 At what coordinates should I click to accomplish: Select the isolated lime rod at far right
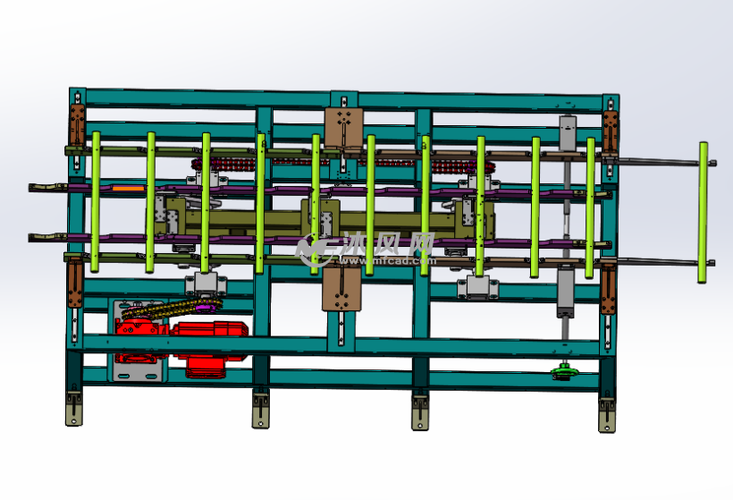(704, 211)
